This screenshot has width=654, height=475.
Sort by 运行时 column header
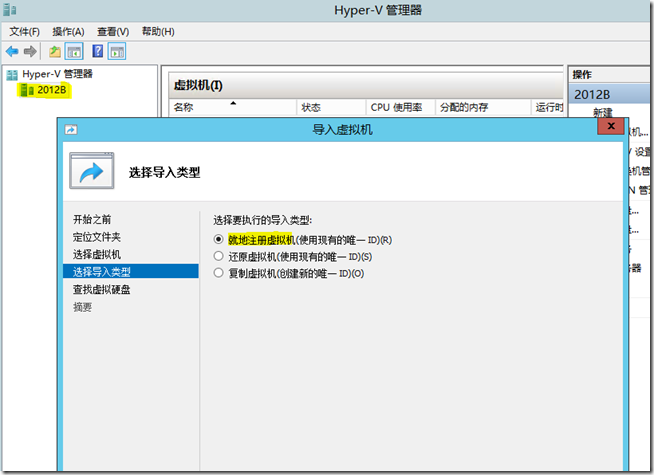(548, 107)
